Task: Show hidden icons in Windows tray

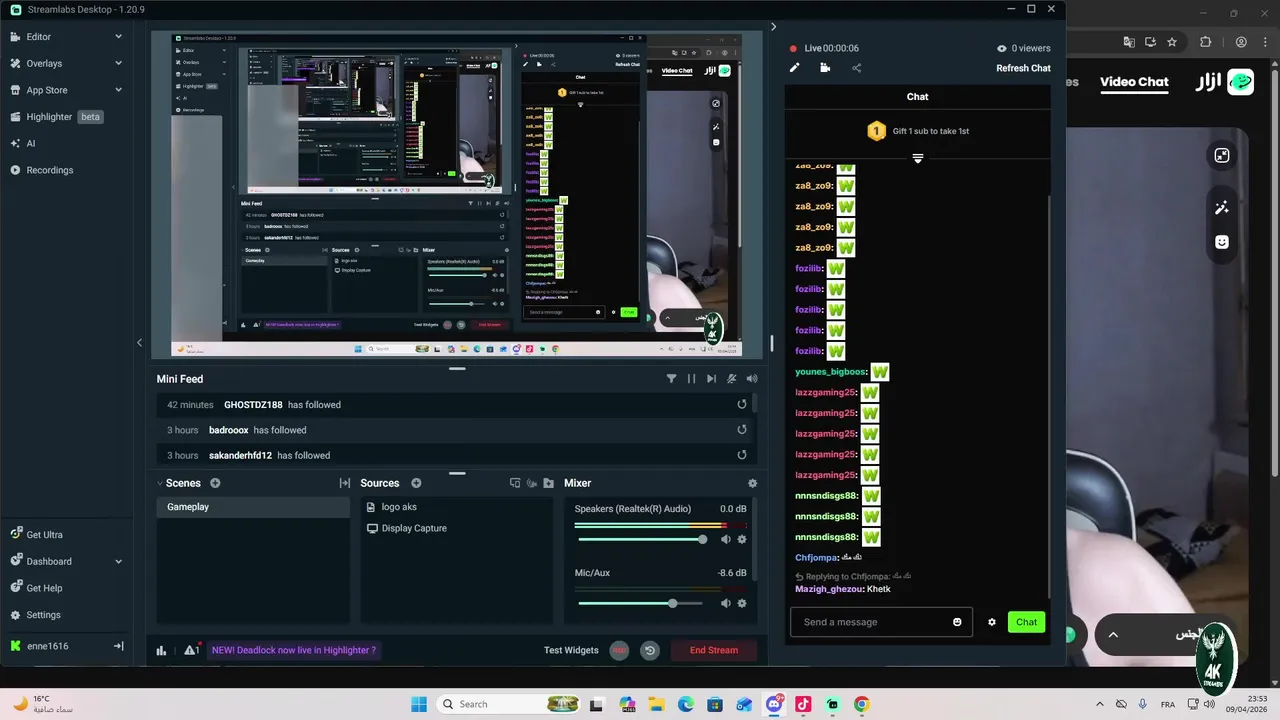Action: pyautogui.click(x=1100, y=704)
